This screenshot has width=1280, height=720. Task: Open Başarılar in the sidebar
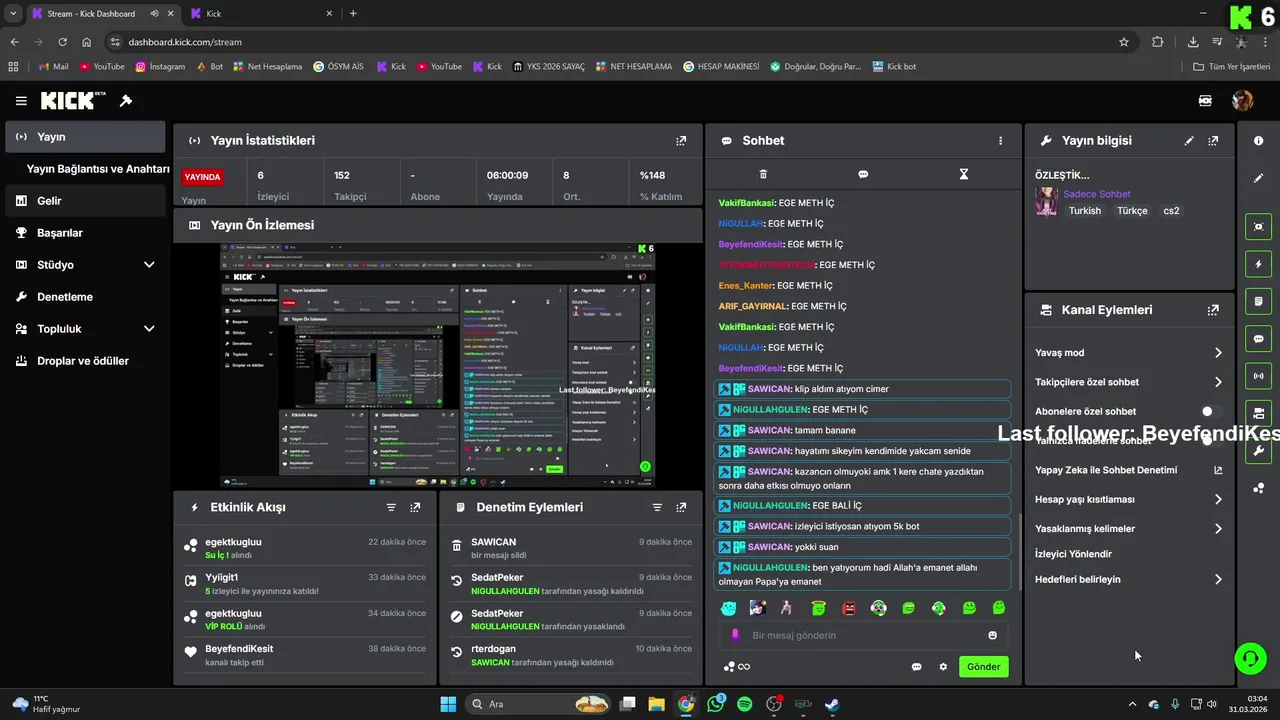(85, 233)
